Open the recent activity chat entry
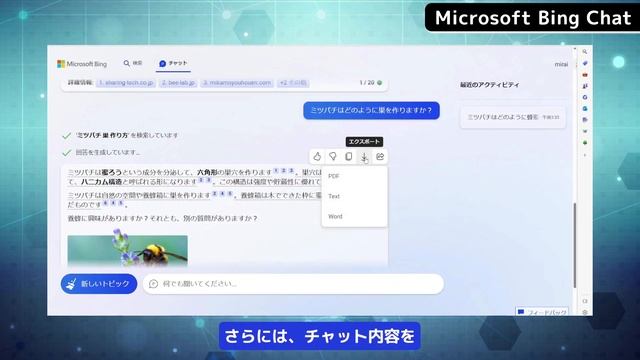This screenshot has width=640, height=360. (x=513, y=117)
